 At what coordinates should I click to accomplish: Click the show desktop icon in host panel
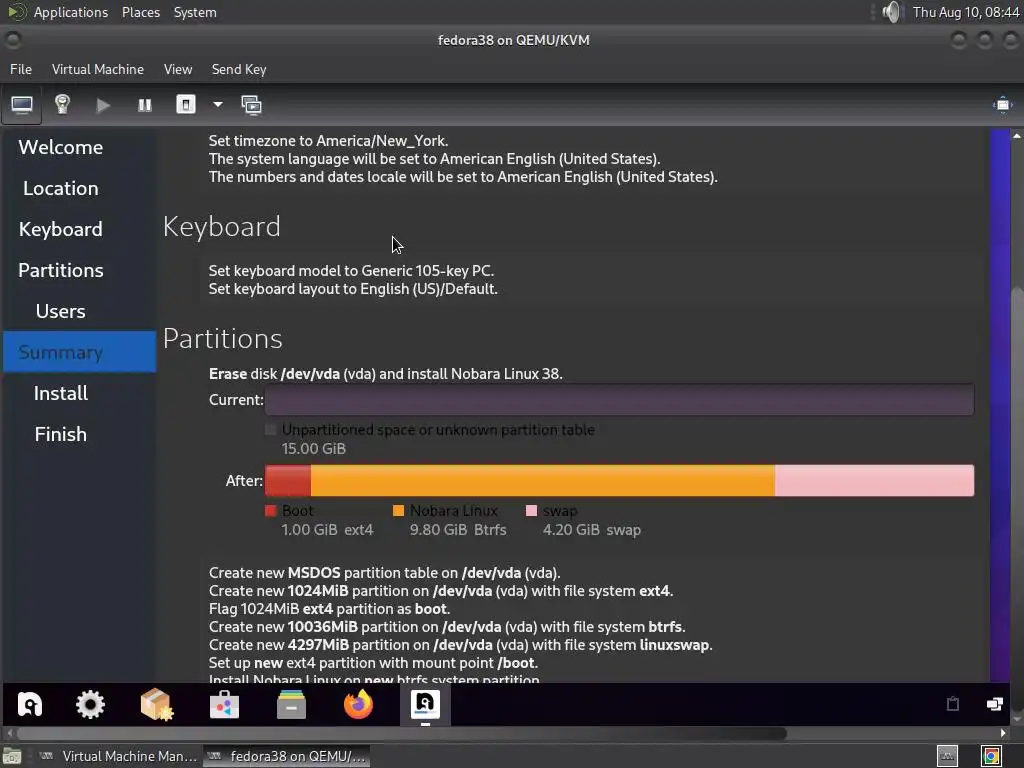click(12, 756)
